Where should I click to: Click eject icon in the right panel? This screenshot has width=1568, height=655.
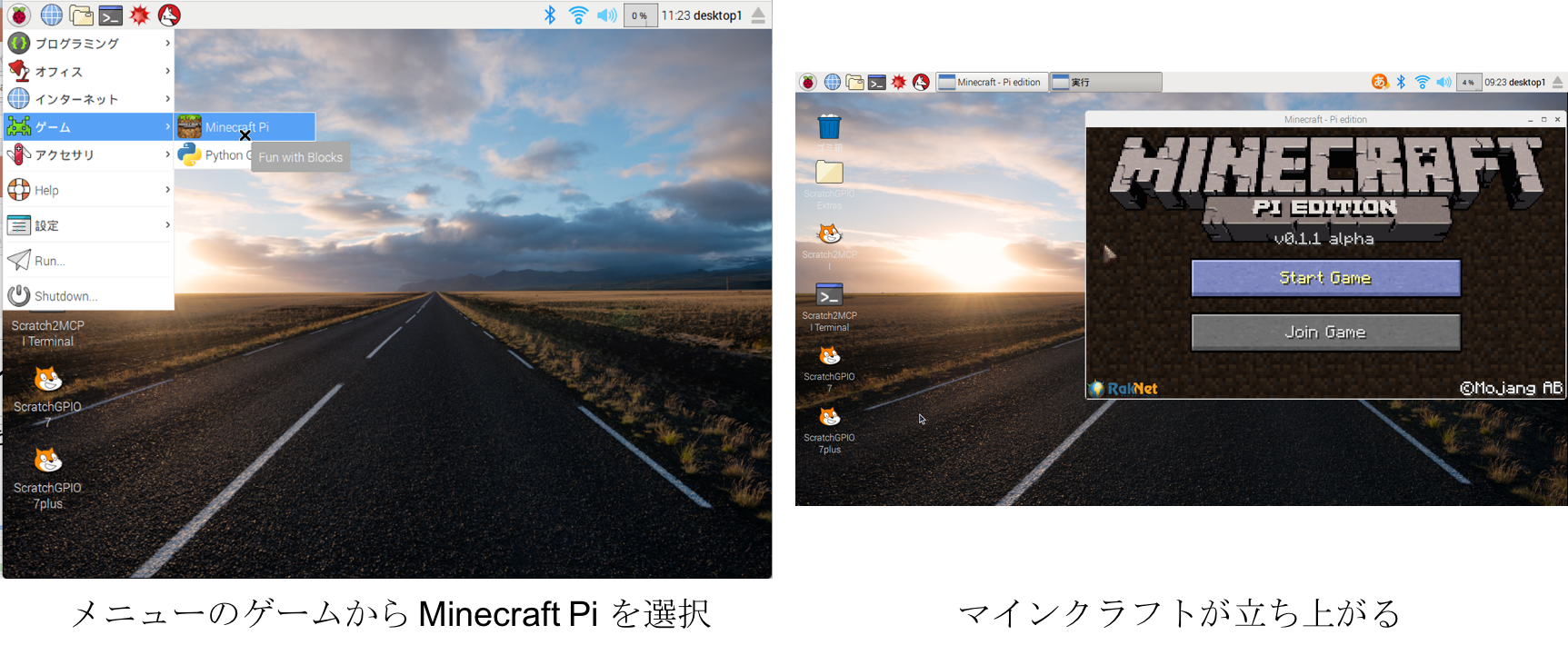[1558, 82]
